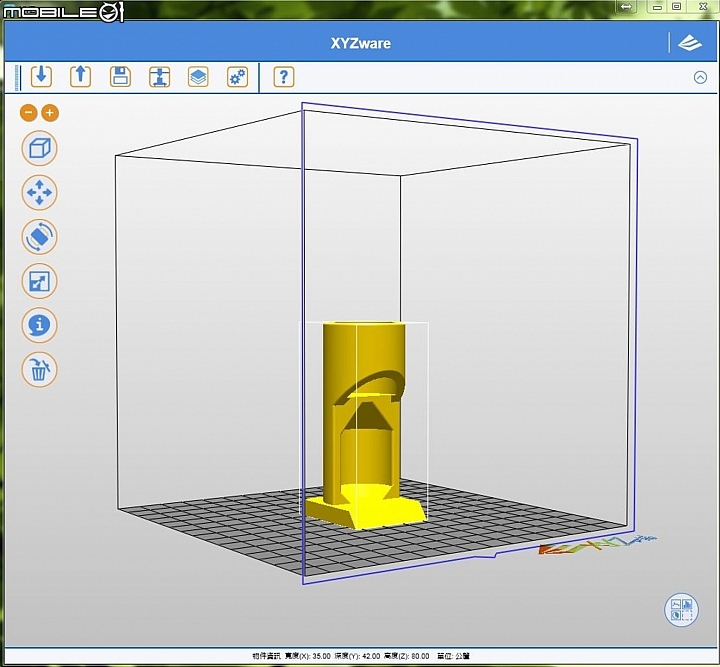This screenshot has width=720, height=667.
Task: Click the width (X) 35.00 value
Action: [321, 656]
